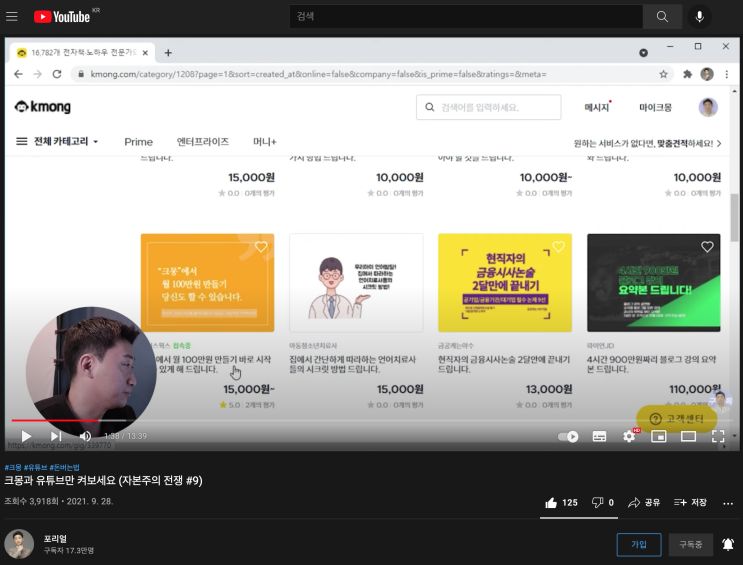Switch to miniplayer mode
The height and width of the screenshot is (565, 743).
(659, 436)
